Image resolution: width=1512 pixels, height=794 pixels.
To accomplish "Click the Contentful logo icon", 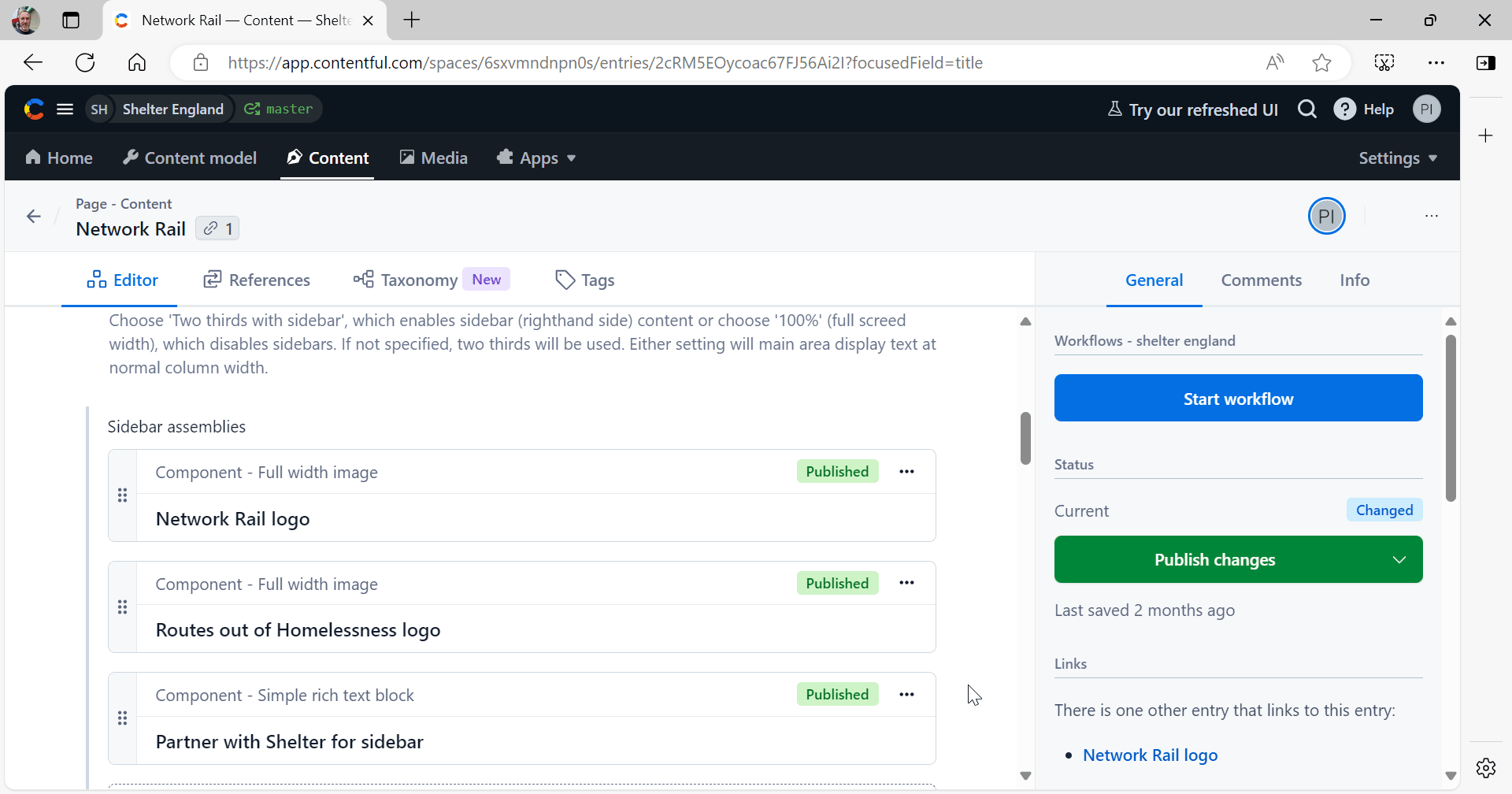I will 34,109.
